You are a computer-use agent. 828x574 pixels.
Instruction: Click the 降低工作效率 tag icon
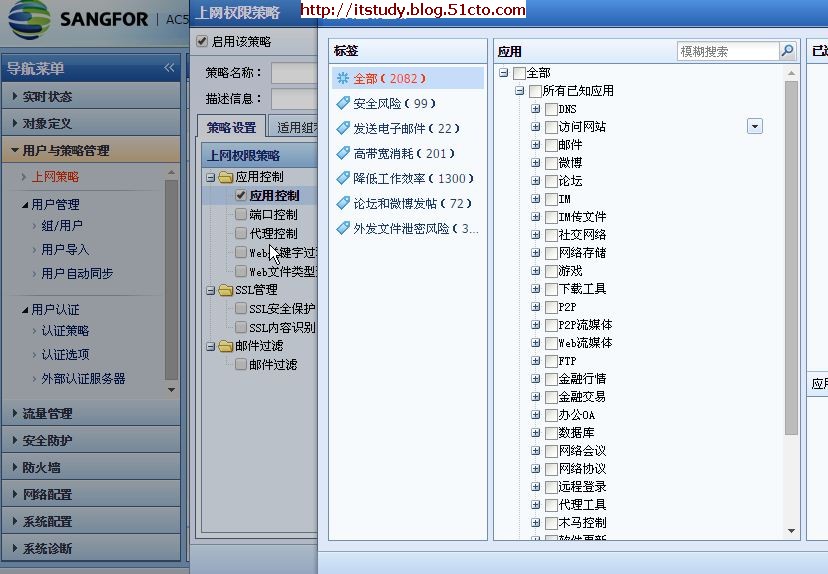point(343,178)
